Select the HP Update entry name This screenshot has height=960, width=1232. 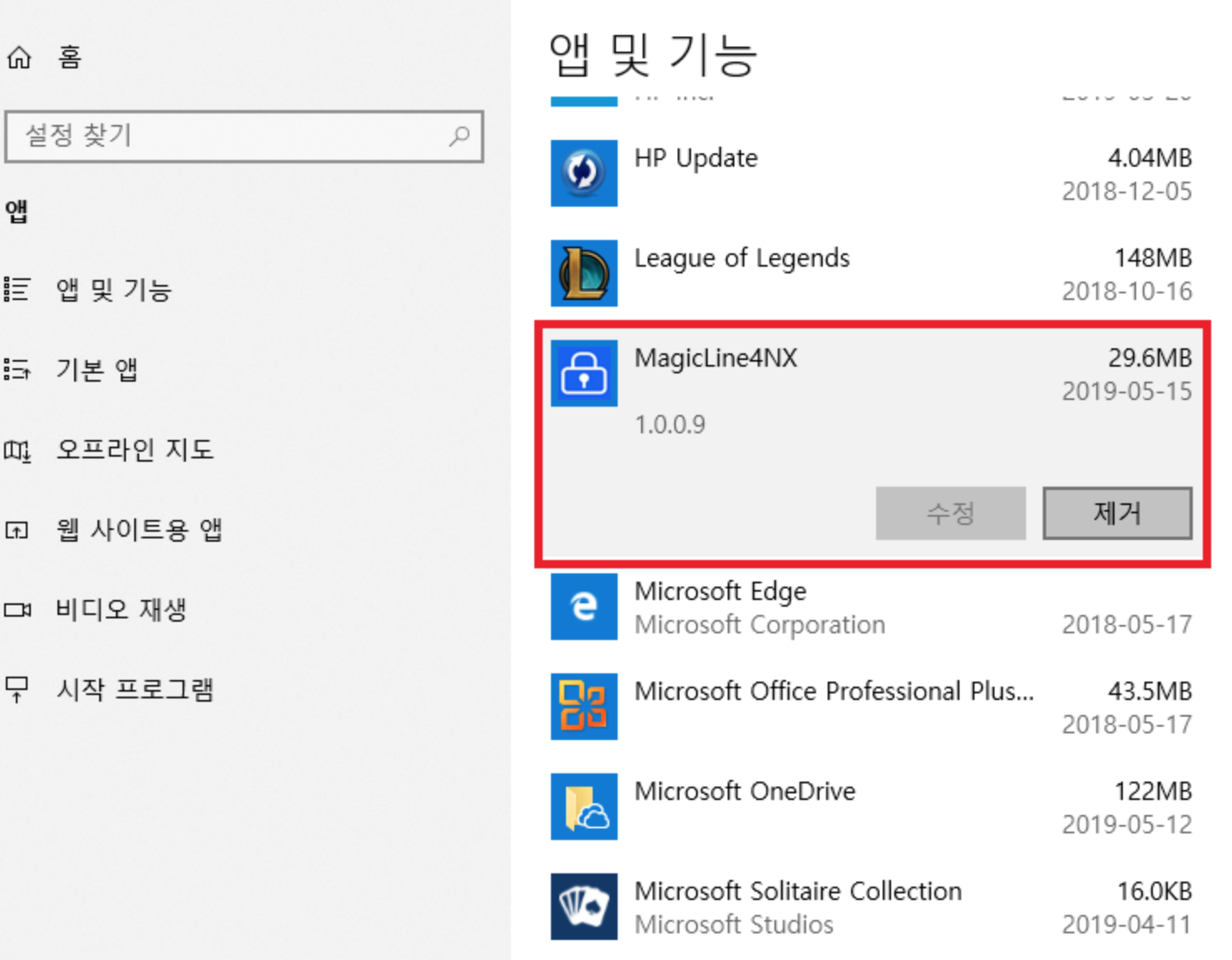click(696, 158)
